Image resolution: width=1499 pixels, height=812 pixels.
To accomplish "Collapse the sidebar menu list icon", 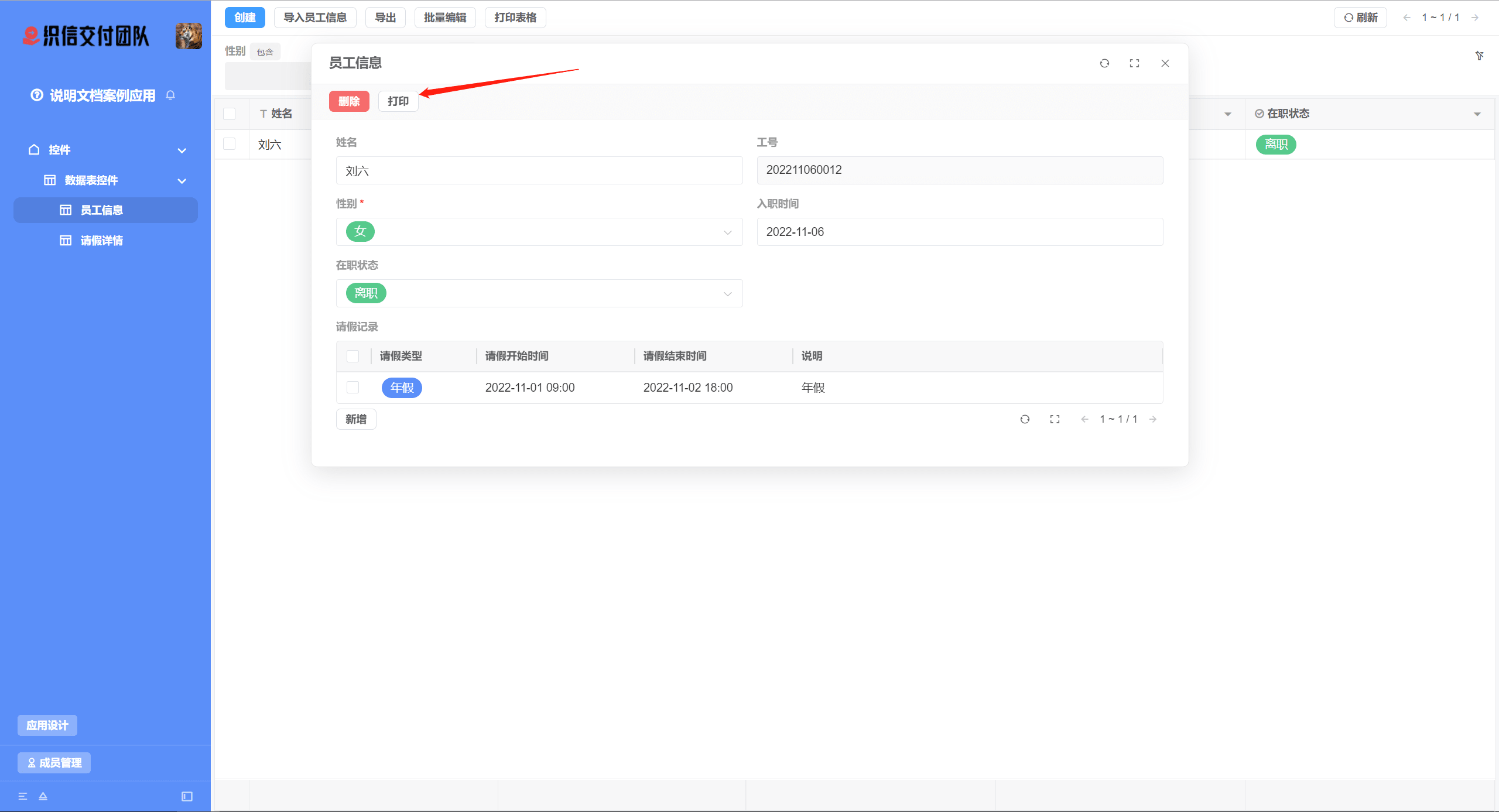I will coord(23,796).
